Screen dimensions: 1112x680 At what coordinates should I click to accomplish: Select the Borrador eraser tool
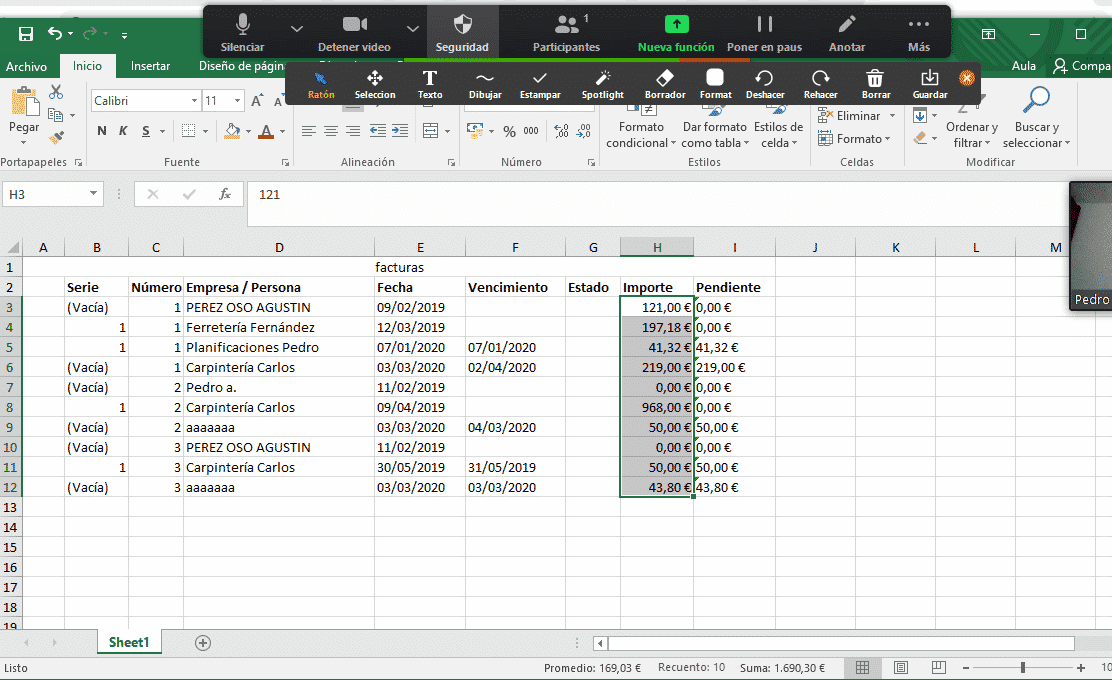[x=665, y=84]
